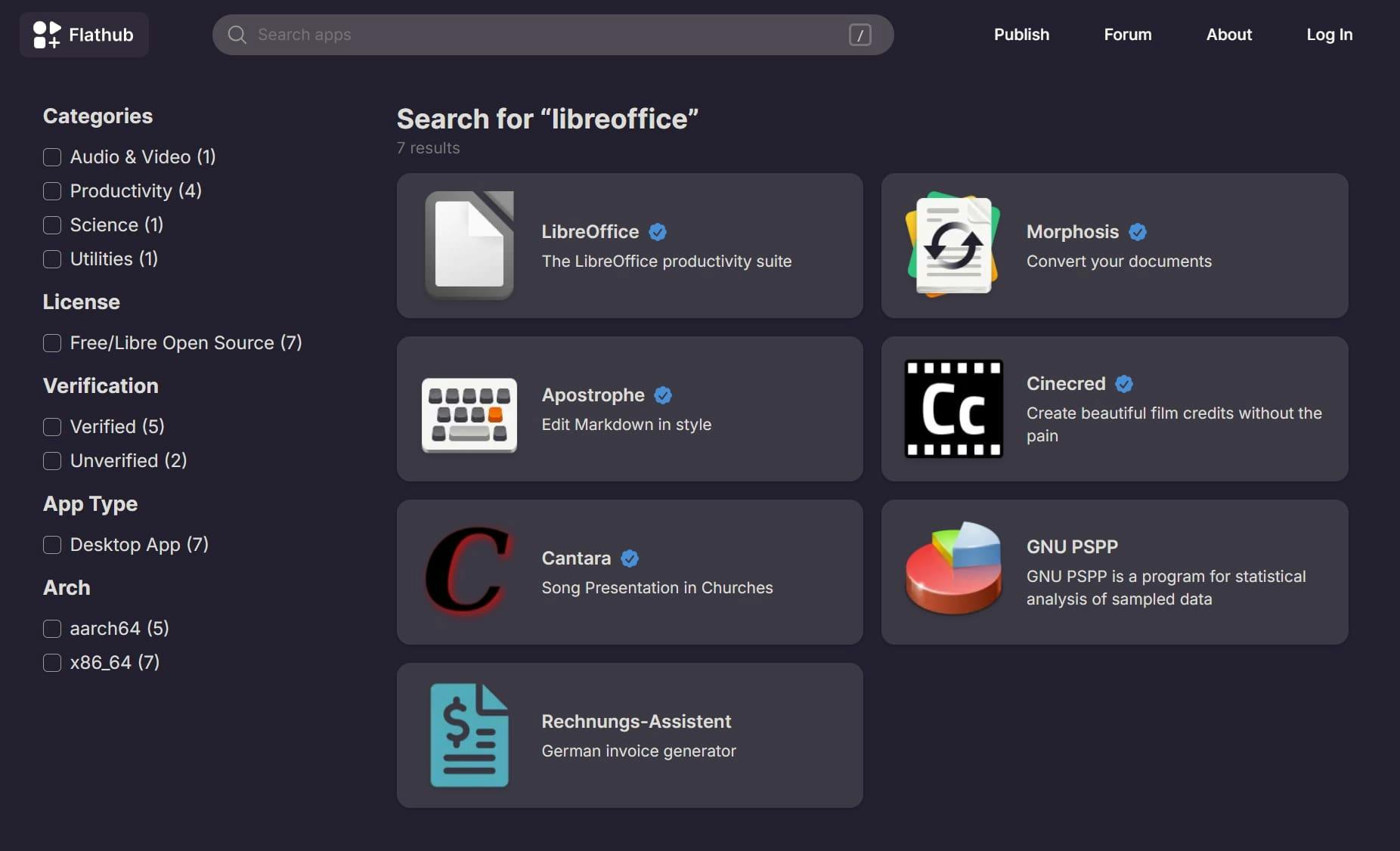Click "Edit Markdown in style" description
Image resolution: width=1400 pixels, height=851 pixels.
click(x=626, y=425)
